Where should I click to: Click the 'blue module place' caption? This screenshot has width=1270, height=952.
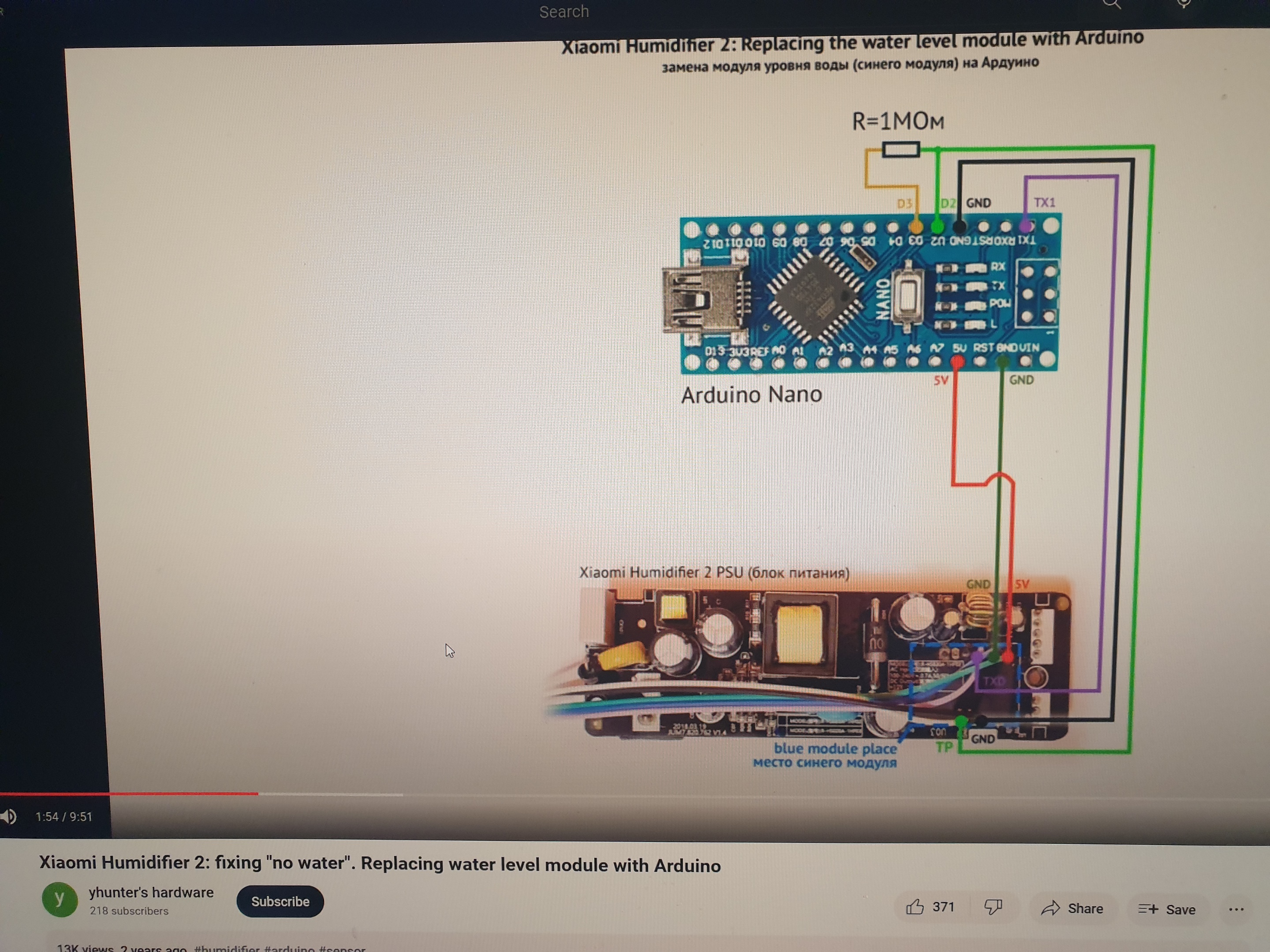point(835,748)
